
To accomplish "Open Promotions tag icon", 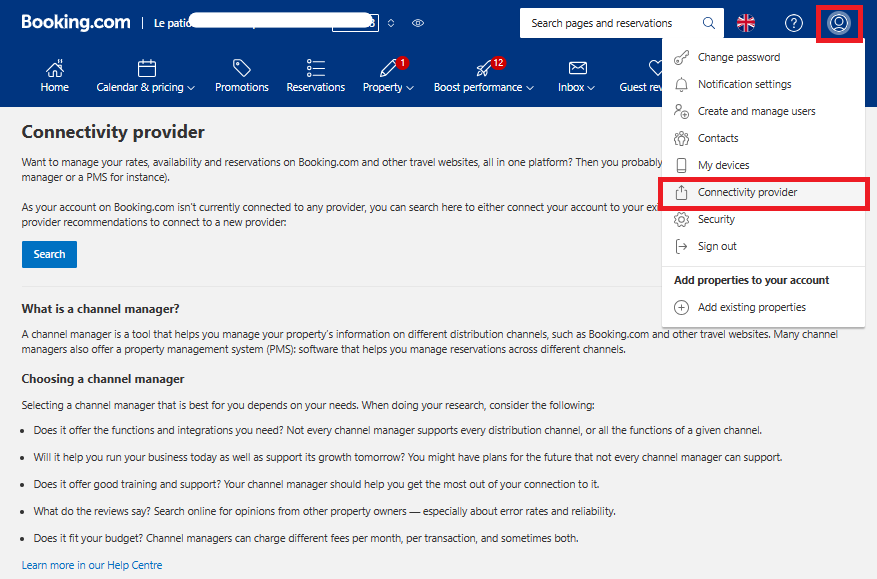I will (242, 68).
